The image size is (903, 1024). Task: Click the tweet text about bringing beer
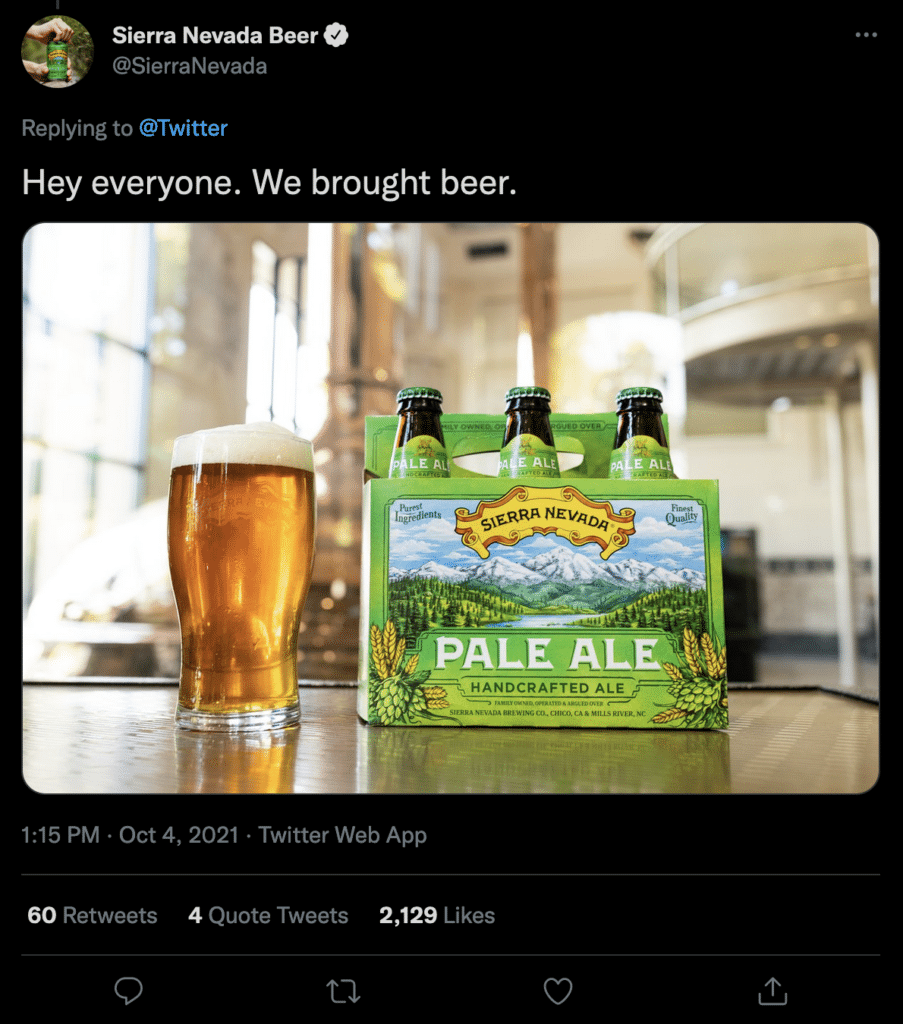[x=269, y=182]
